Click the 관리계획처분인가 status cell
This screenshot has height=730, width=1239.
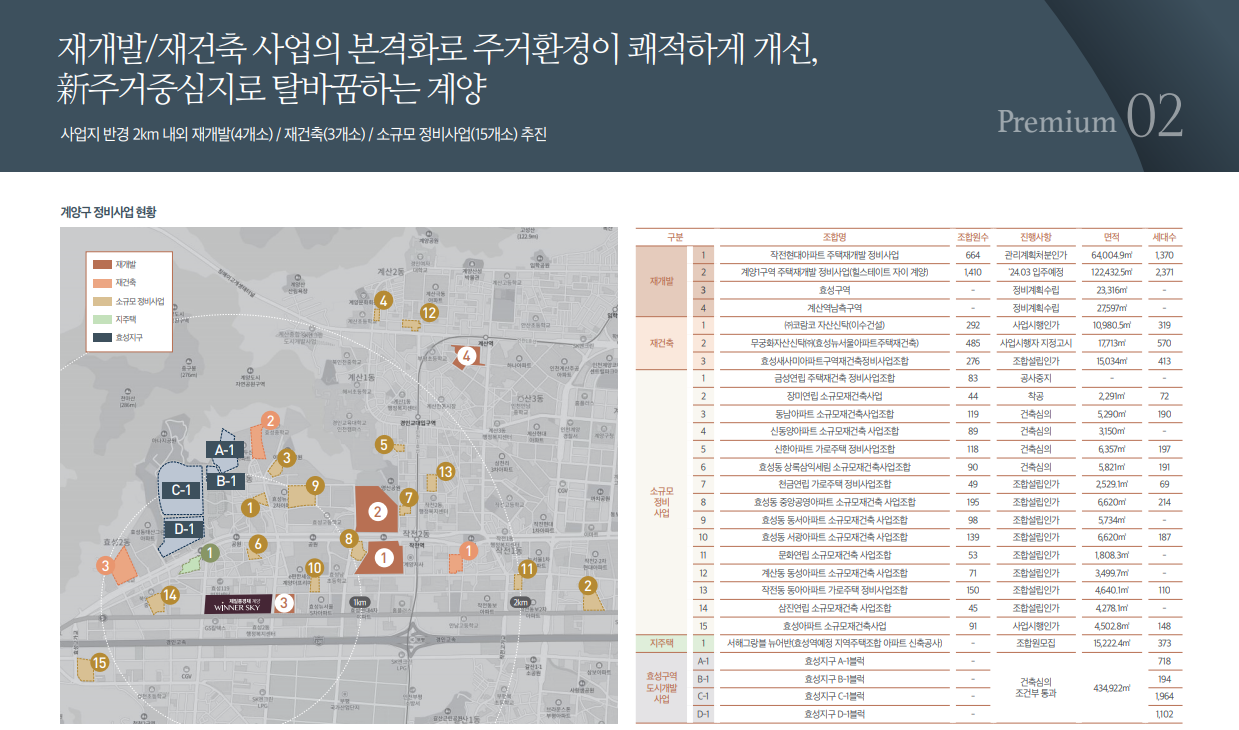[x=1035, y=255]
